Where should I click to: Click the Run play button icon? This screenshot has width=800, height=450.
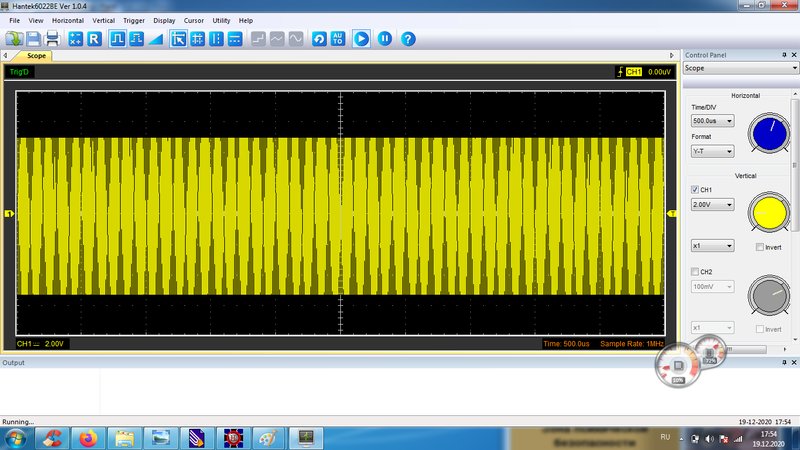coord(361,39)
